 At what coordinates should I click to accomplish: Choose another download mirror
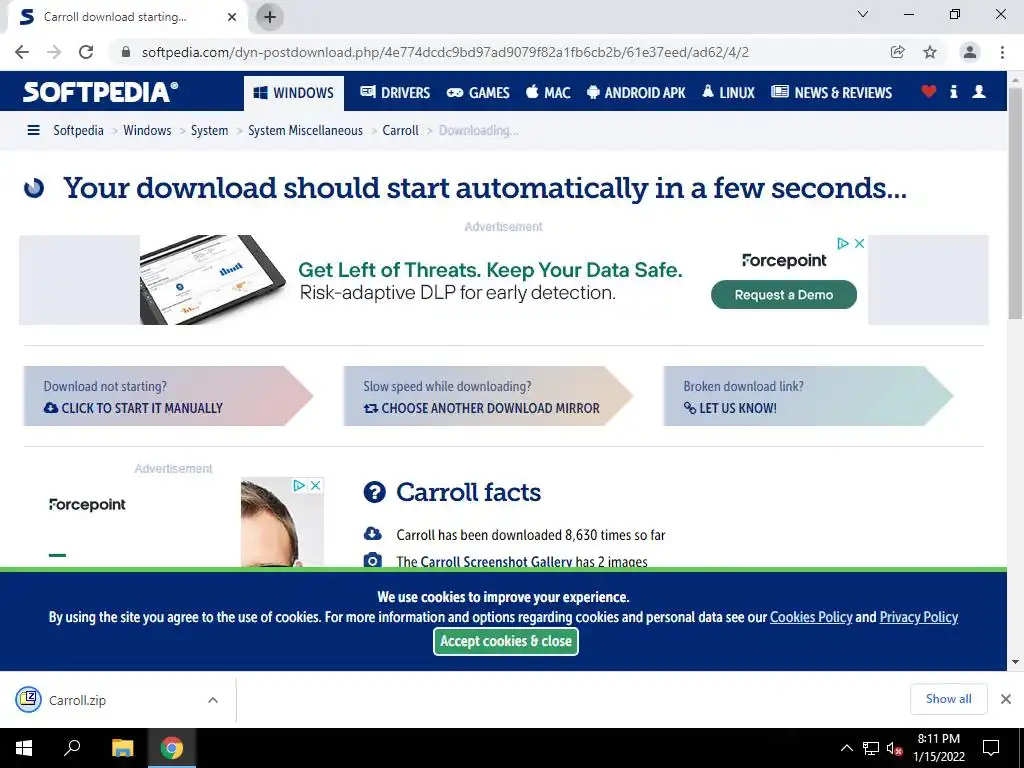coord(481,408)
